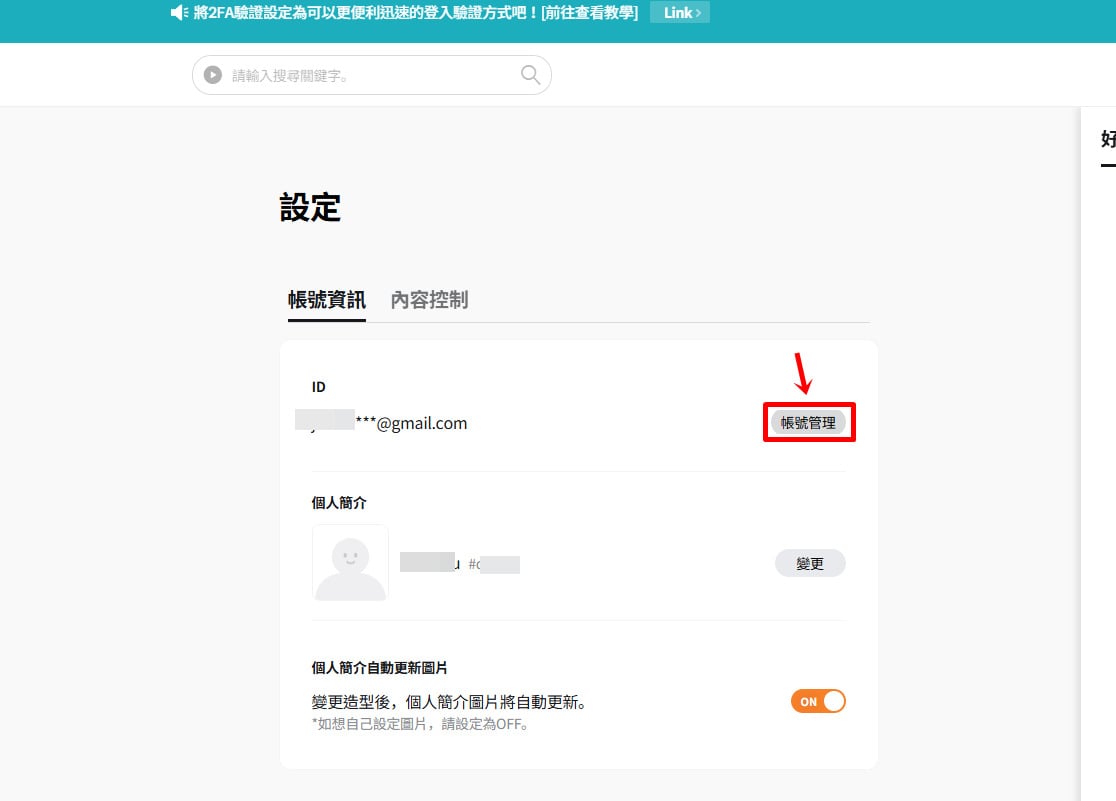Click the 如想自己設定圖片 hint text

click(420, 724)
